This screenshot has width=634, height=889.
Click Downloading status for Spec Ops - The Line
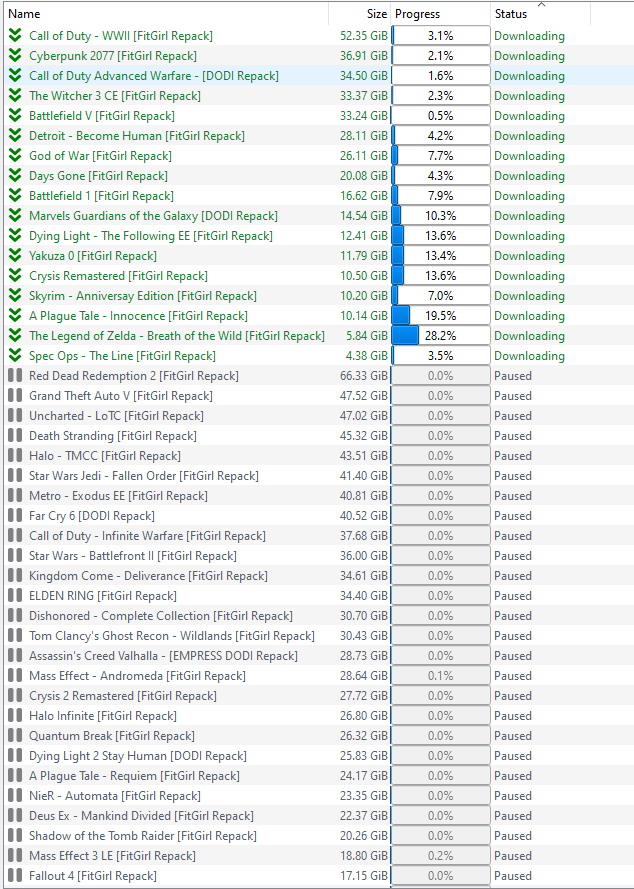[529, 356]
